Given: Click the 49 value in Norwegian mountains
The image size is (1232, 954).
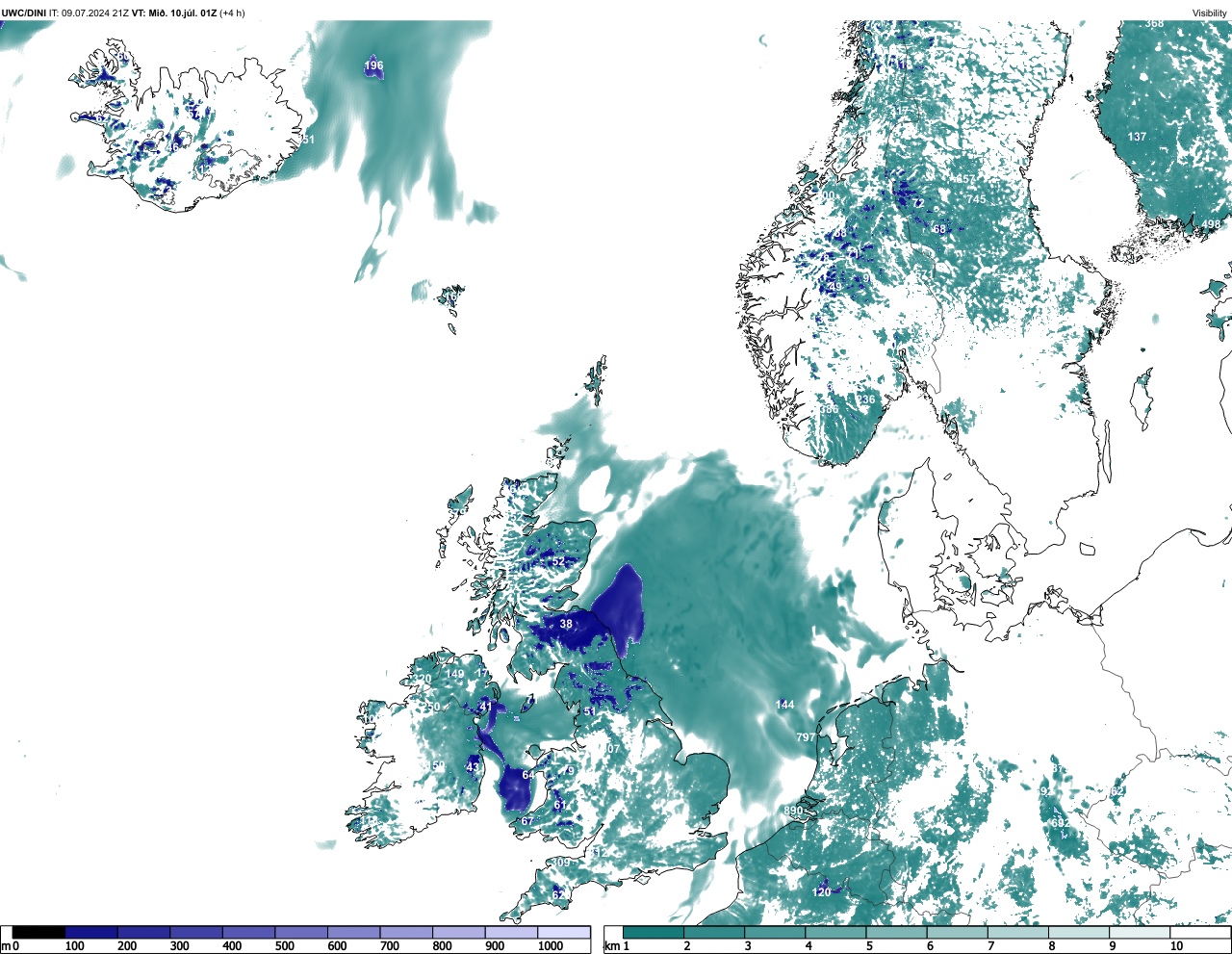Looking at the screenshot, I should (x=835, y=287).
